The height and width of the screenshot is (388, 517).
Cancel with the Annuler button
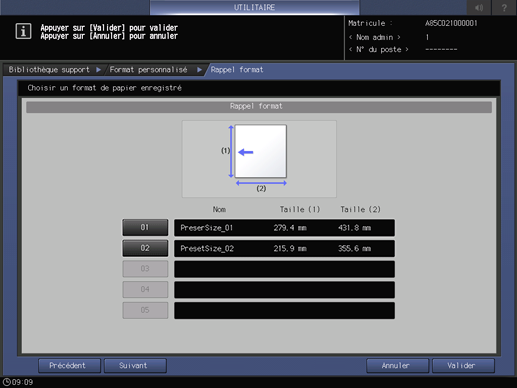(x=397, y=366)
